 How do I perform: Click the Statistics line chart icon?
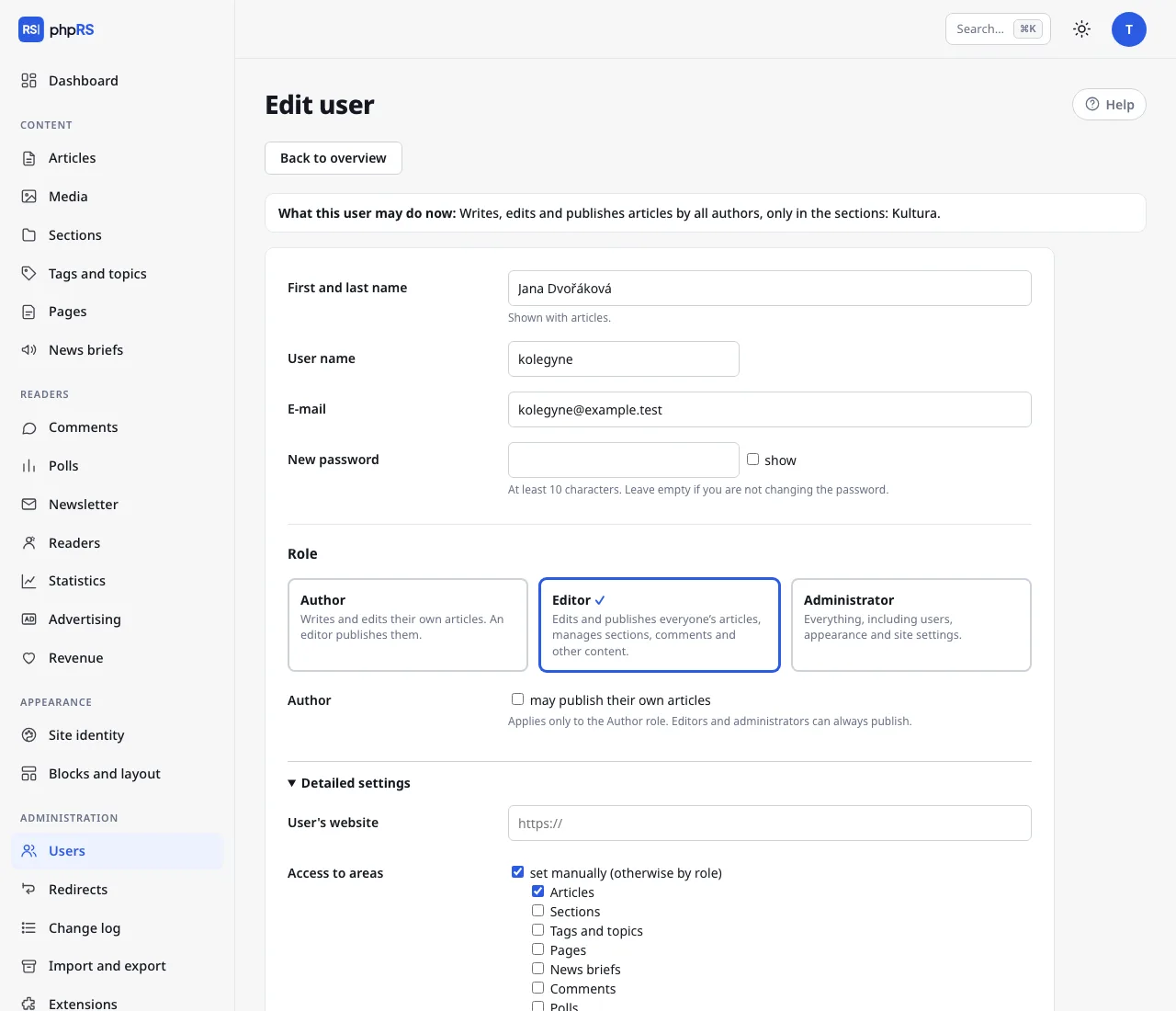[29, 581]
